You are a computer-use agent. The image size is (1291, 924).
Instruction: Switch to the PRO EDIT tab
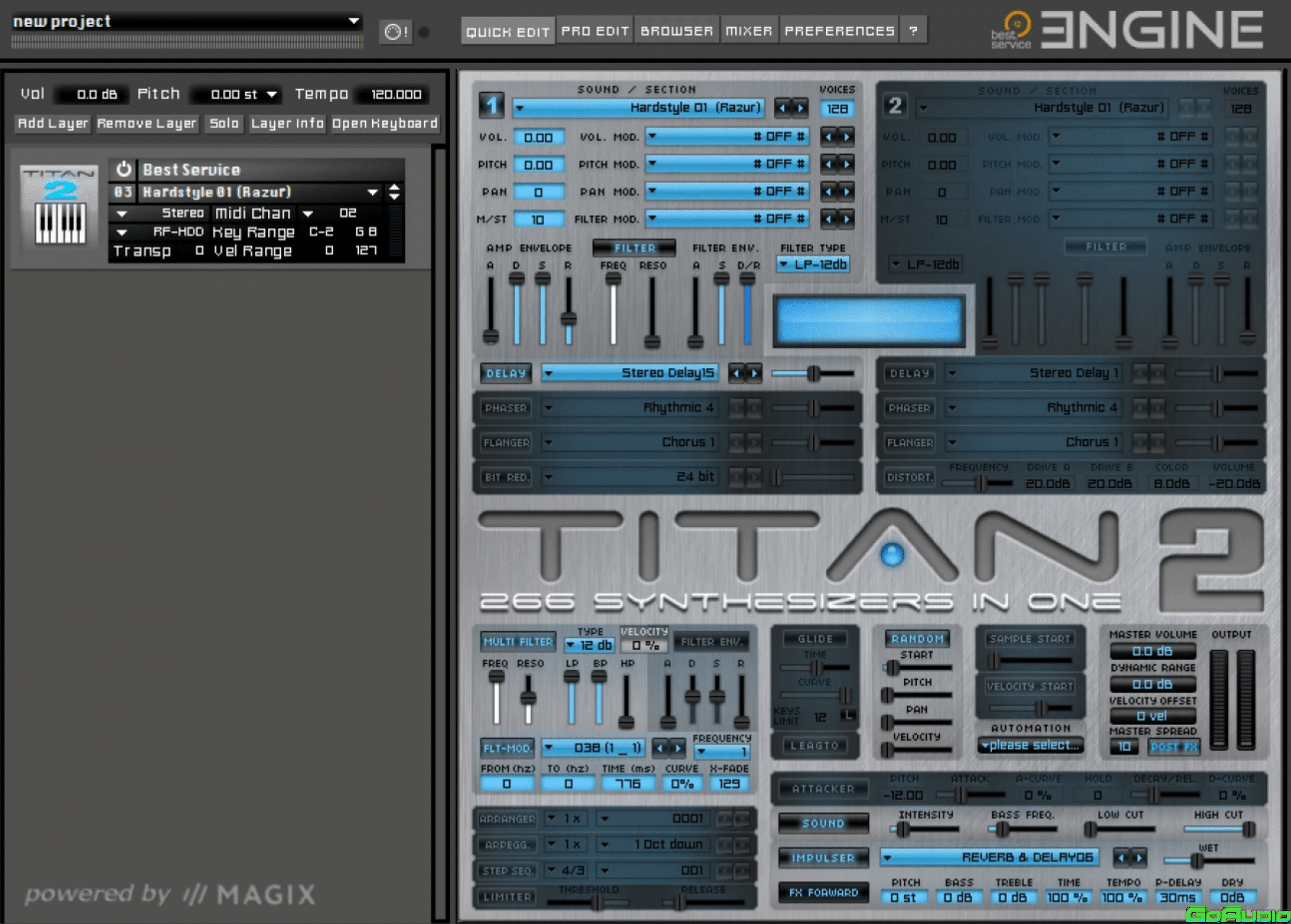[x=595, y=32]
